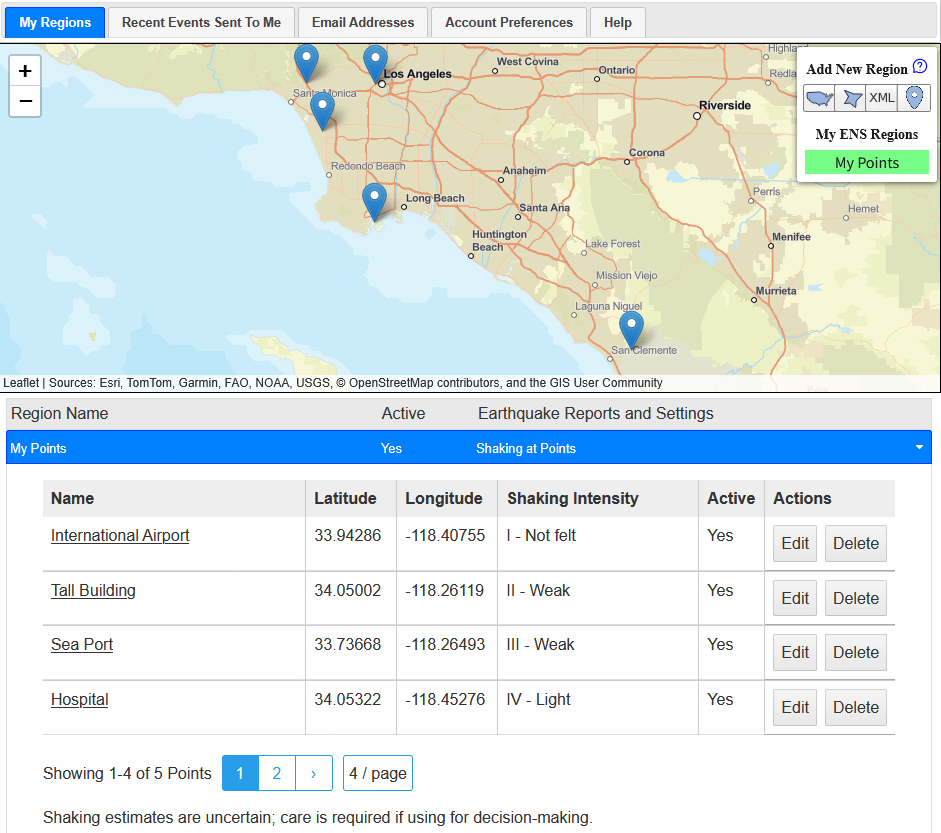Add new point marker region icon
The image size is (941, 833).
click(x=914, y=98)
